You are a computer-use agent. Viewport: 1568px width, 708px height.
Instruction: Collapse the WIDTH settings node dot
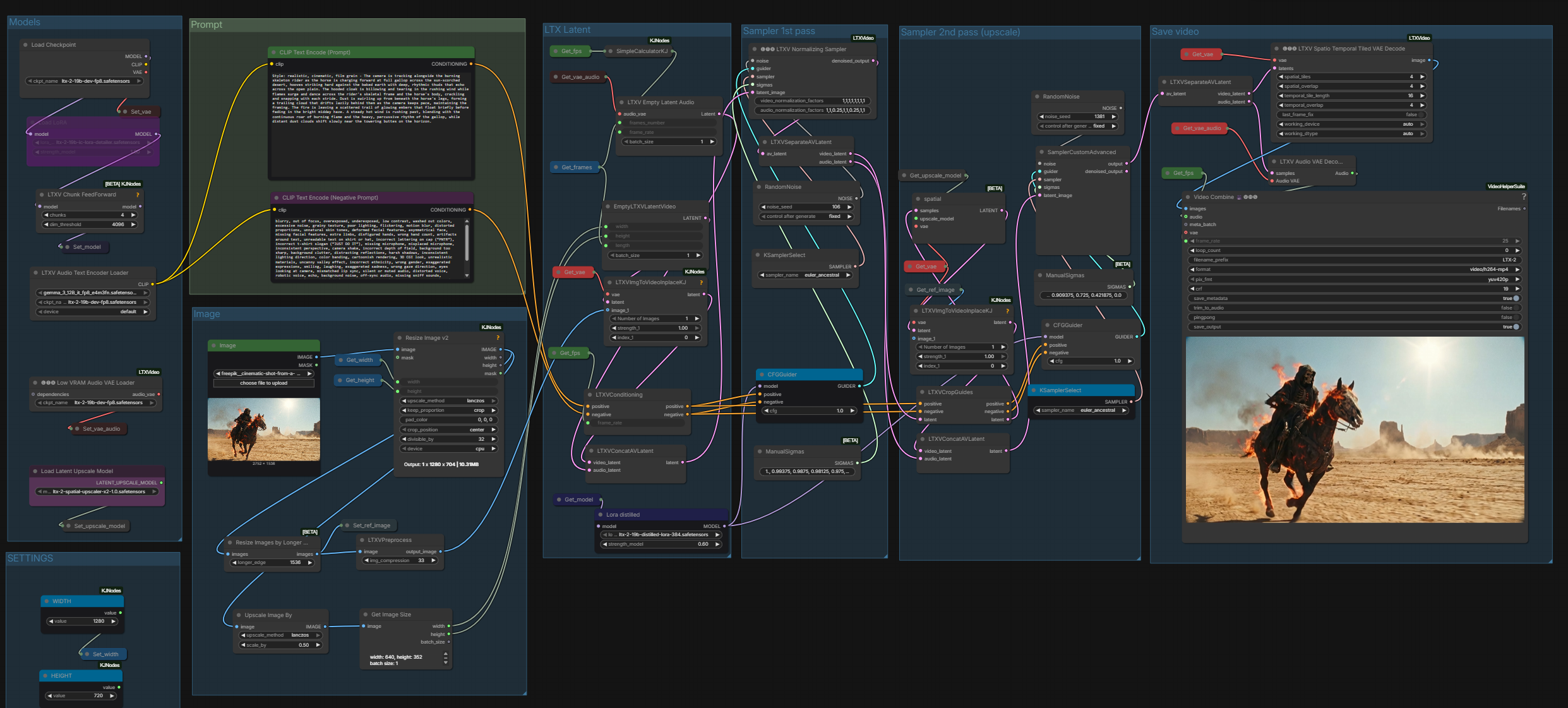(x=46, y=601)
